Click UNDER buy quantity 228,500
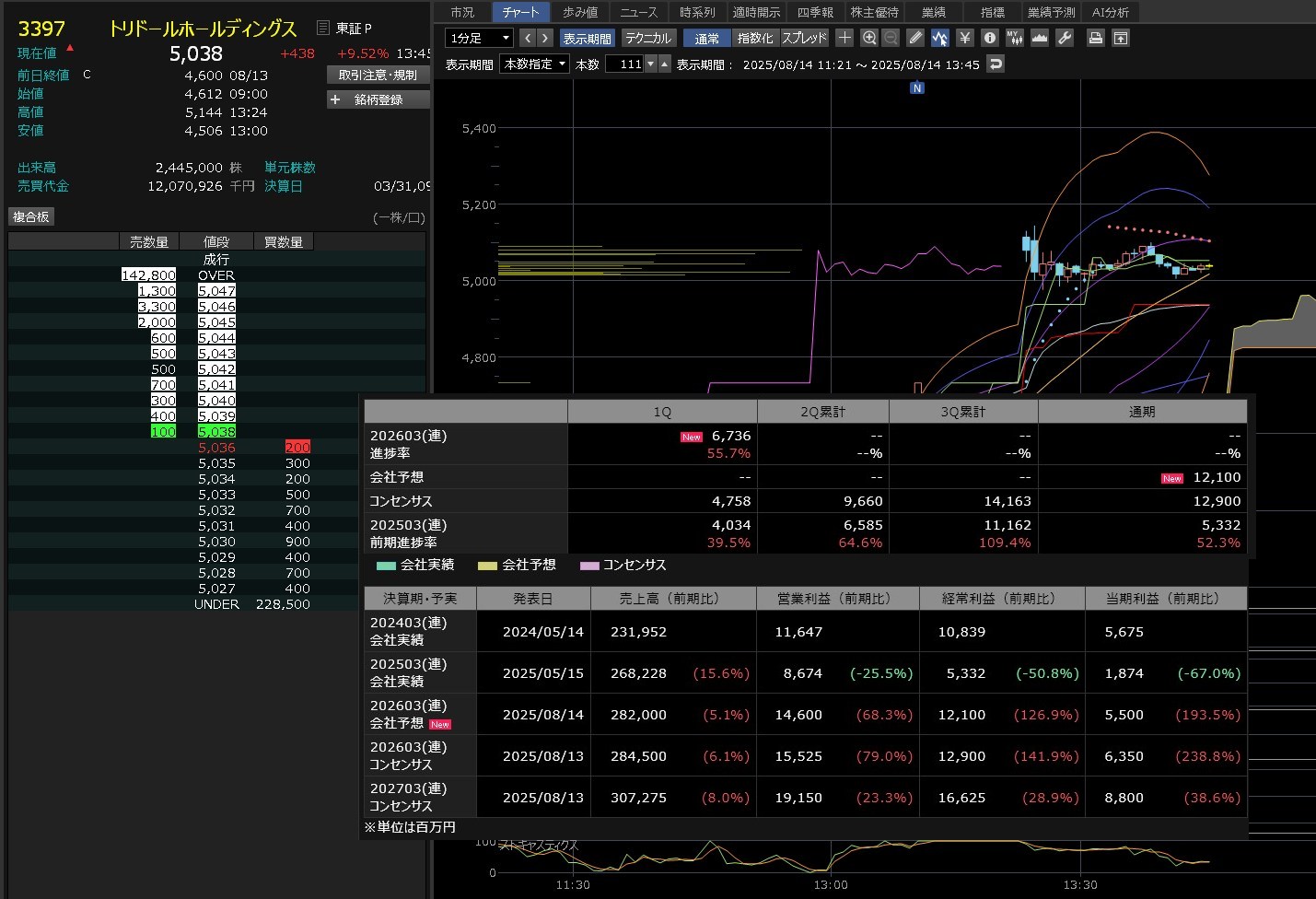Screen dimensions: 1316x899 [283, 603]
